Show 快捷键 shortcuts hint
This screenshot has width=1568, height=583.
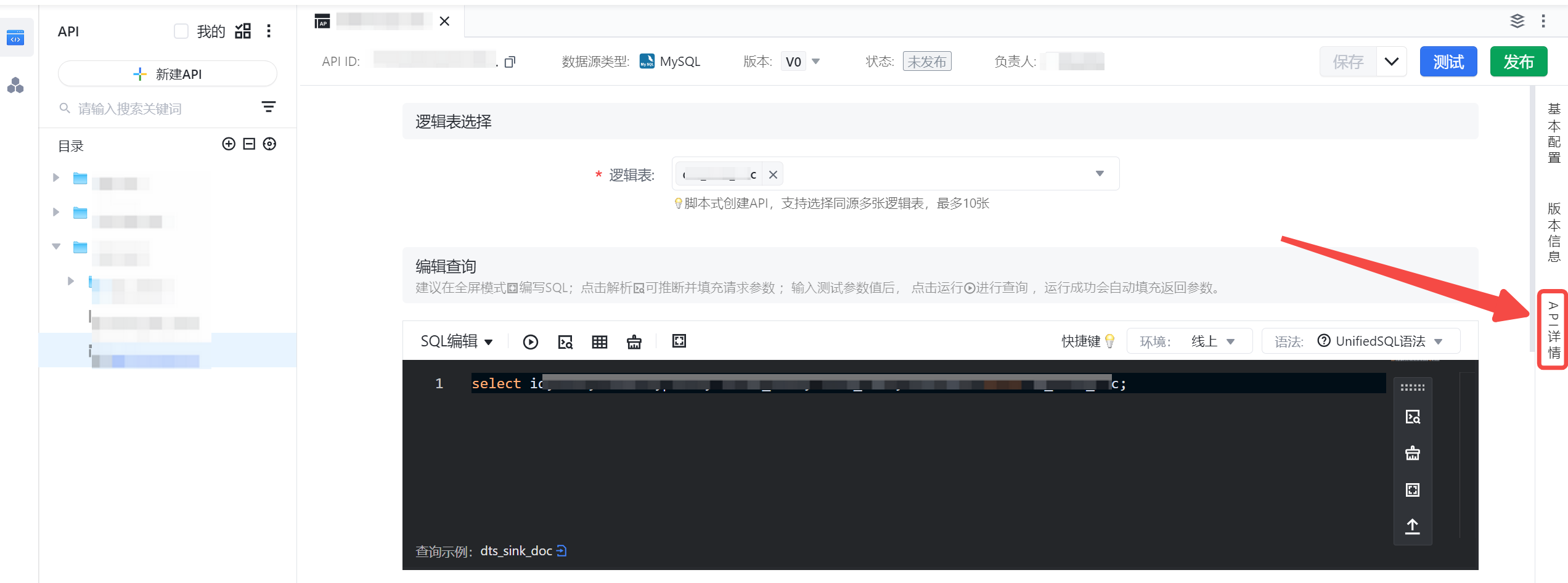pos(1088,341)
